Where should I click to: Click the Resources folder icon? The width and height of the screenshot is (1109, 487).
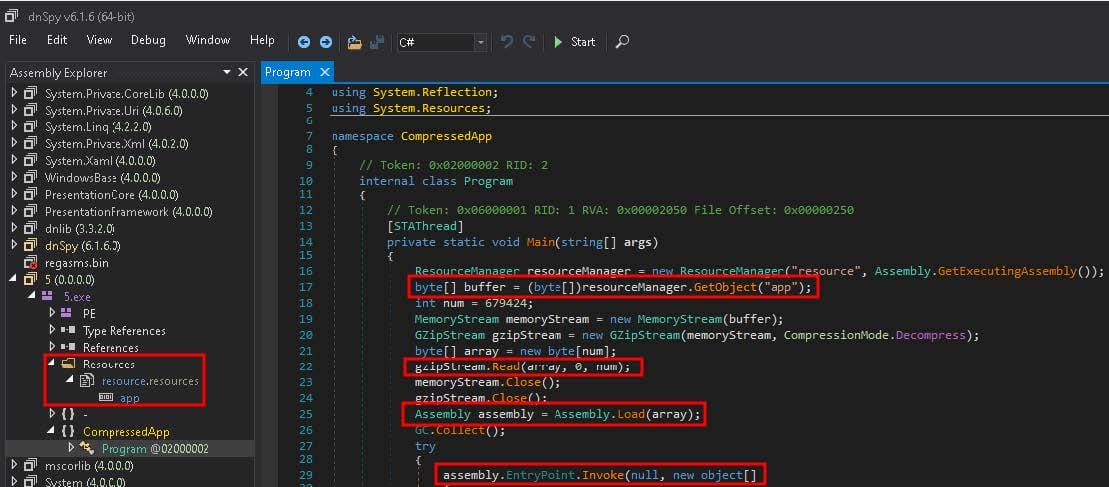pyautogui.click(x=69, y=364)
